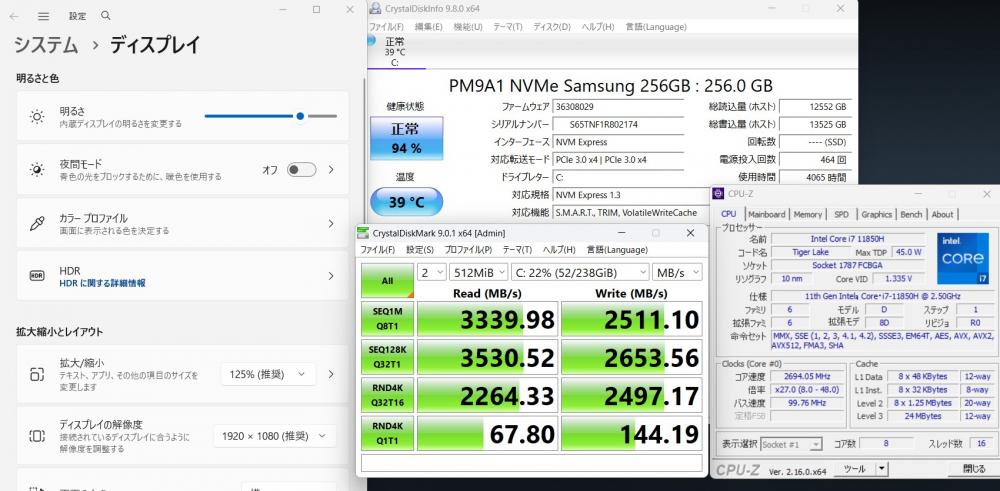Open custom scaling page chevron

[331, 374]
